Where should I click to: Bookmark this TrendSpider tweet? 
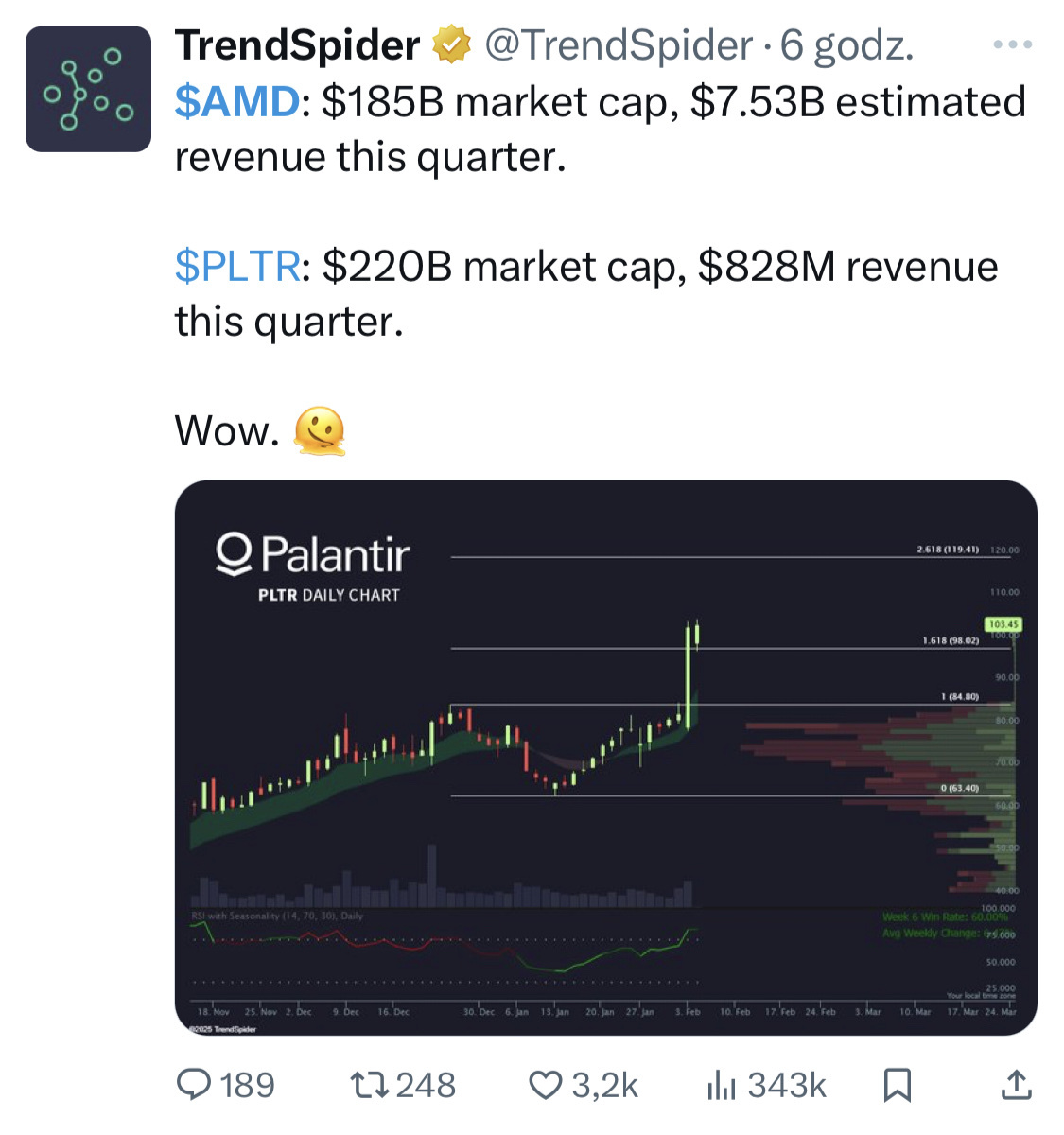point(897,1085)
